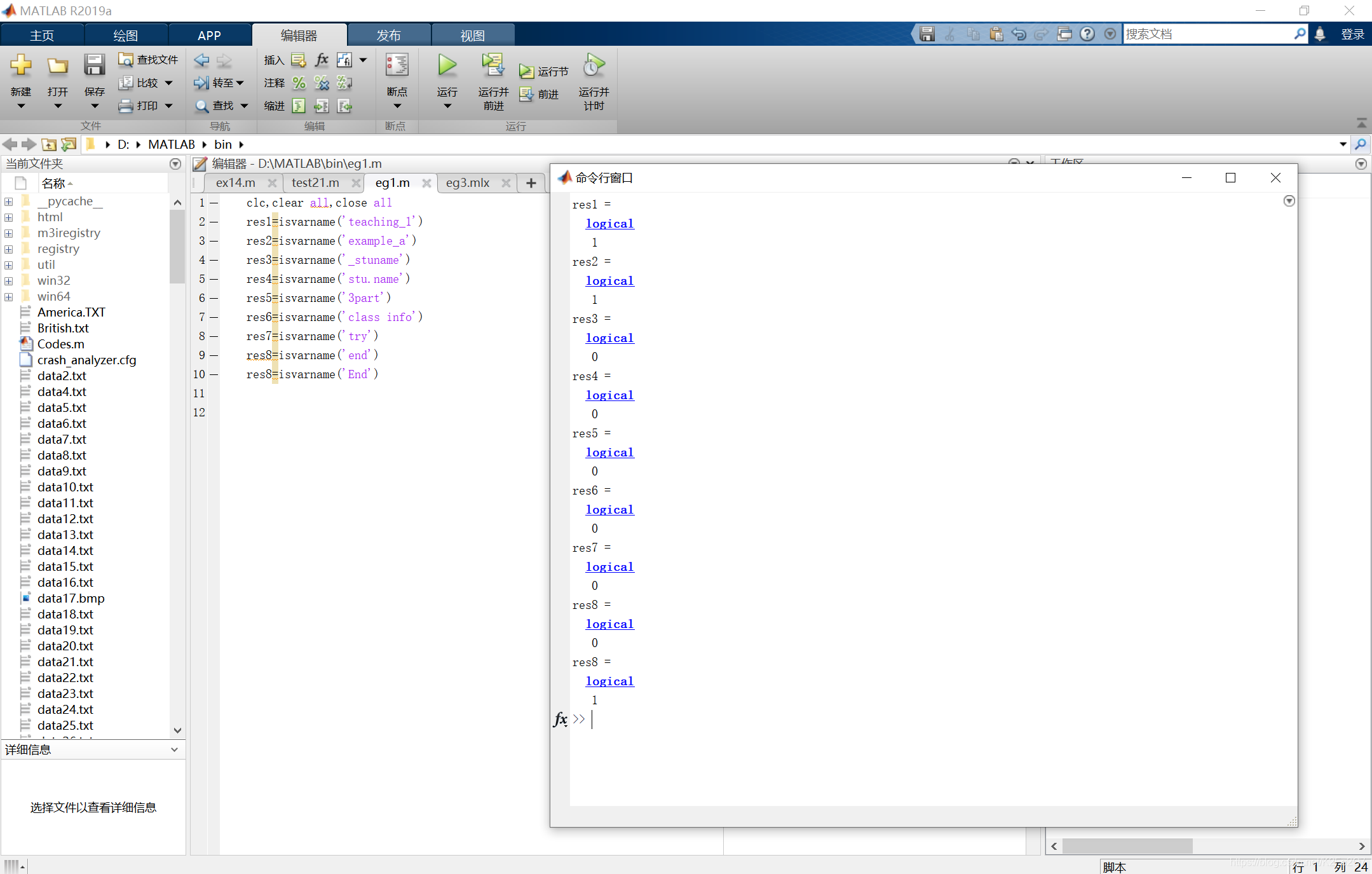Open the Print dropdown arrow
Image resolution: width=1372 pixels, height=874 pixels.
point(169,106)
